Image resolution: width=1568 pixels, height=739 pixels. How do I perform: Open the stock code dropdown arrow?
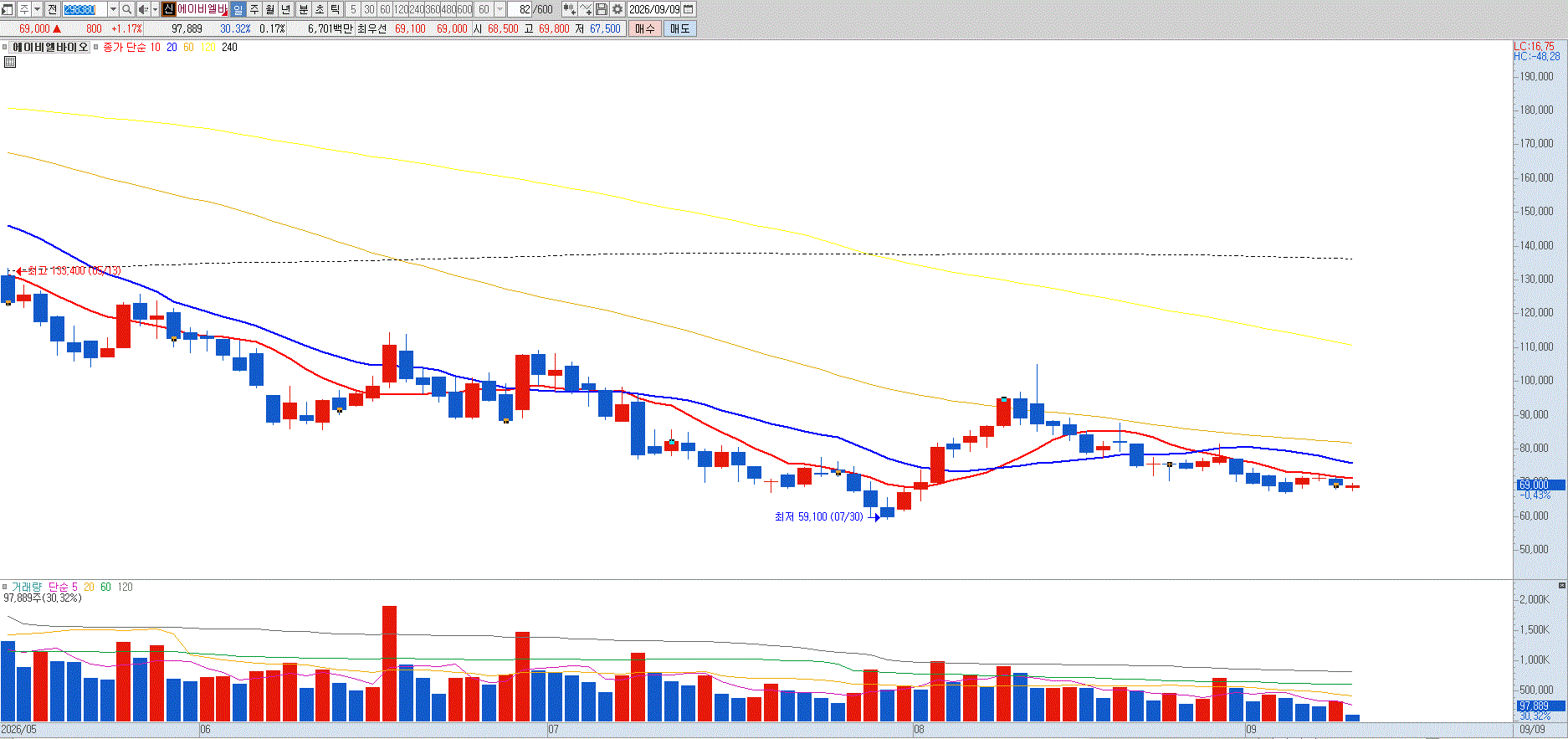[x=113, y=9]
